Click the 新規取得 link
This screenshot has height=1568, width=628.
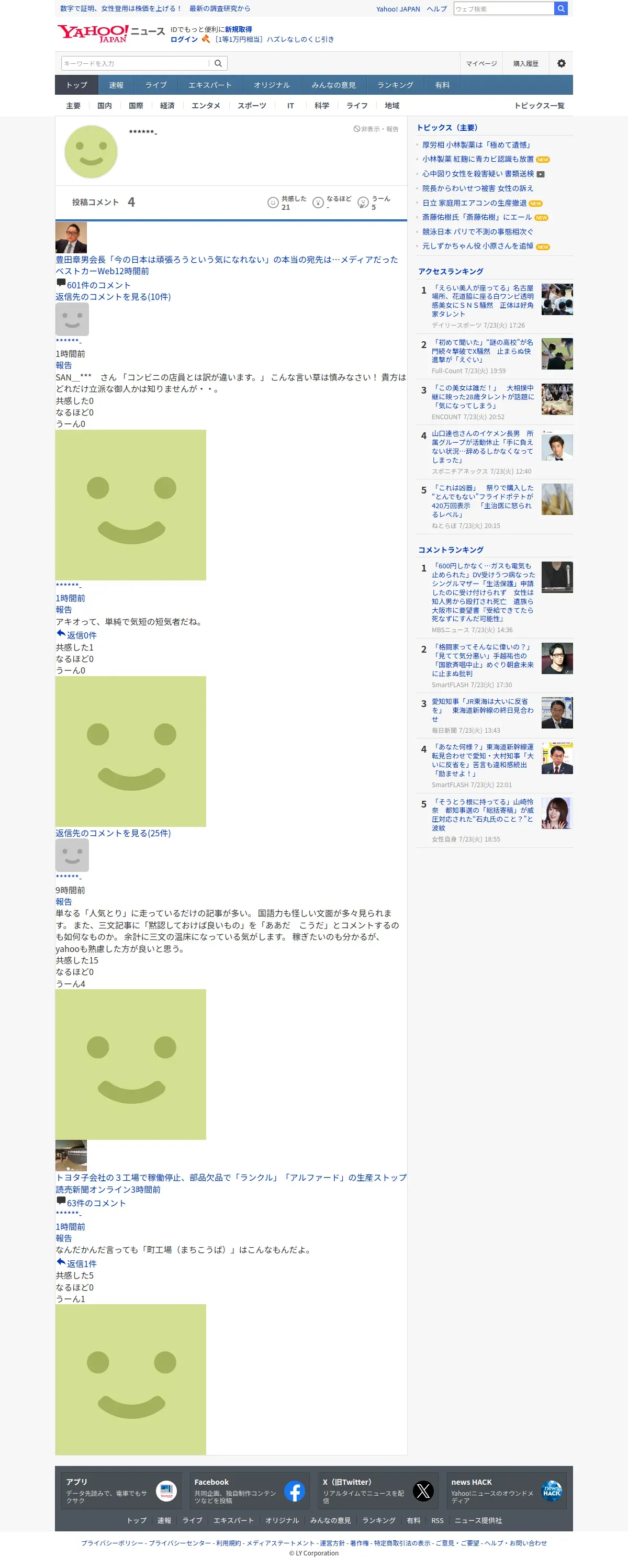(x=238, y=29)
